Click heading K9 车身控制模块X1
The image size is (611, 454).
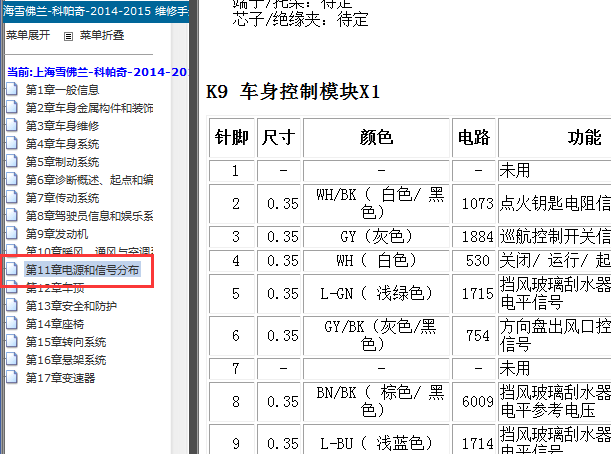coord(293,92)
